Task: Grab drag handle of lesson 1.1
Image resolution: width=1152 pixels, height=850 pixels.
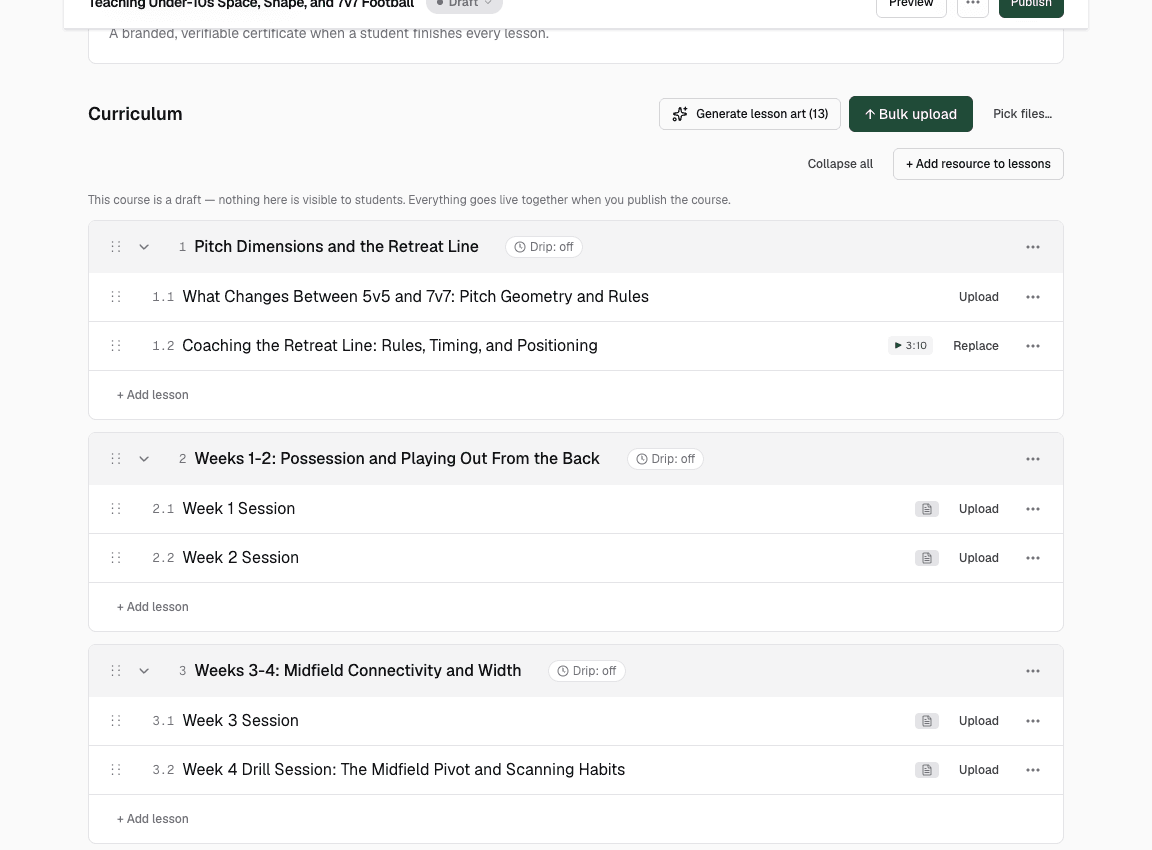Action: (x=115, y=297)
